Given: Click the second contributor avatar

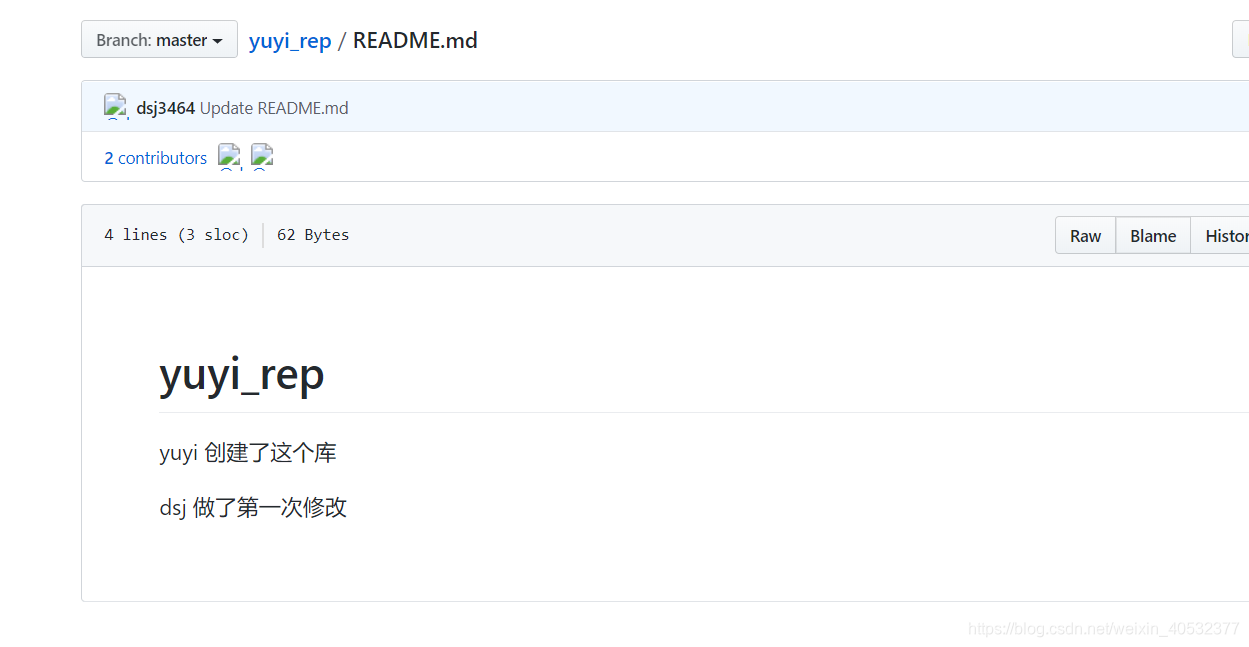Looking at the screenshot, I should click(262, 157).
